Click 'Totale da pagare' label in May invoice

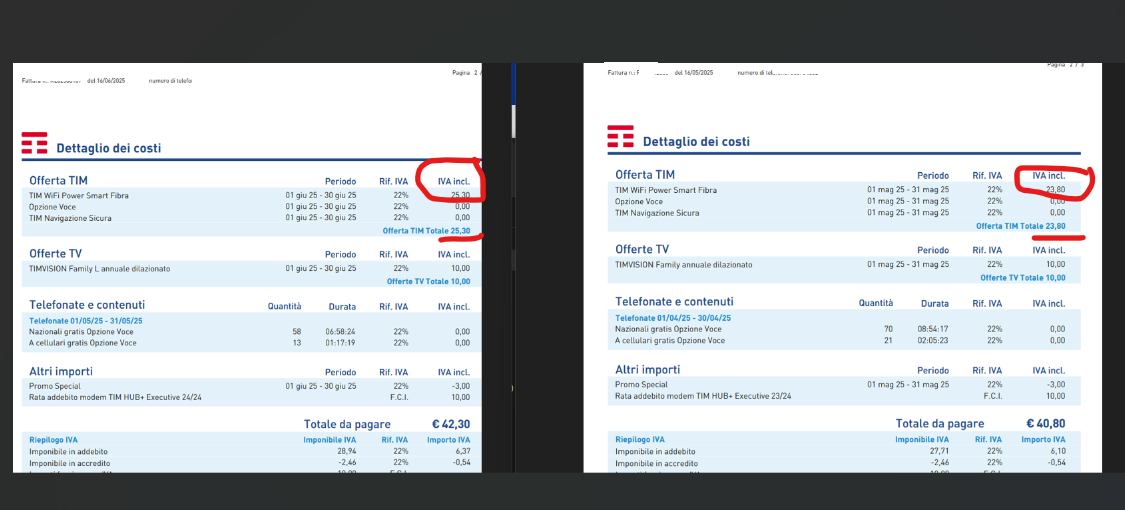[940, 423]
